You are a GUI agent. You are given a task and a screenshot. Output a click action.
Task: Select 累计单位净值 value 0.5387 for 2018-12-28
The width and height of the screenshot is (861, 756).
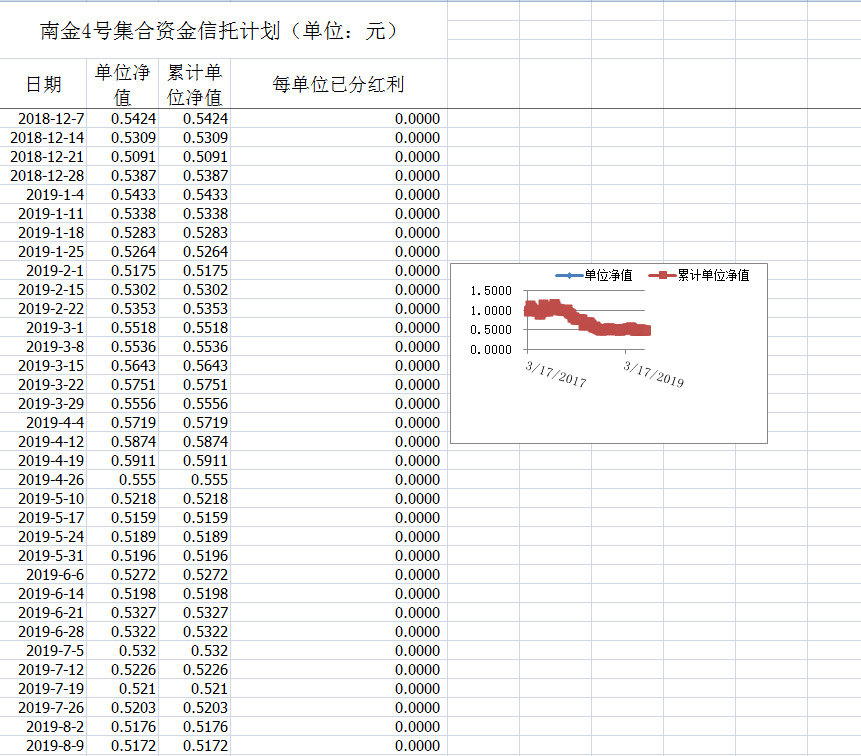(194, 176)
